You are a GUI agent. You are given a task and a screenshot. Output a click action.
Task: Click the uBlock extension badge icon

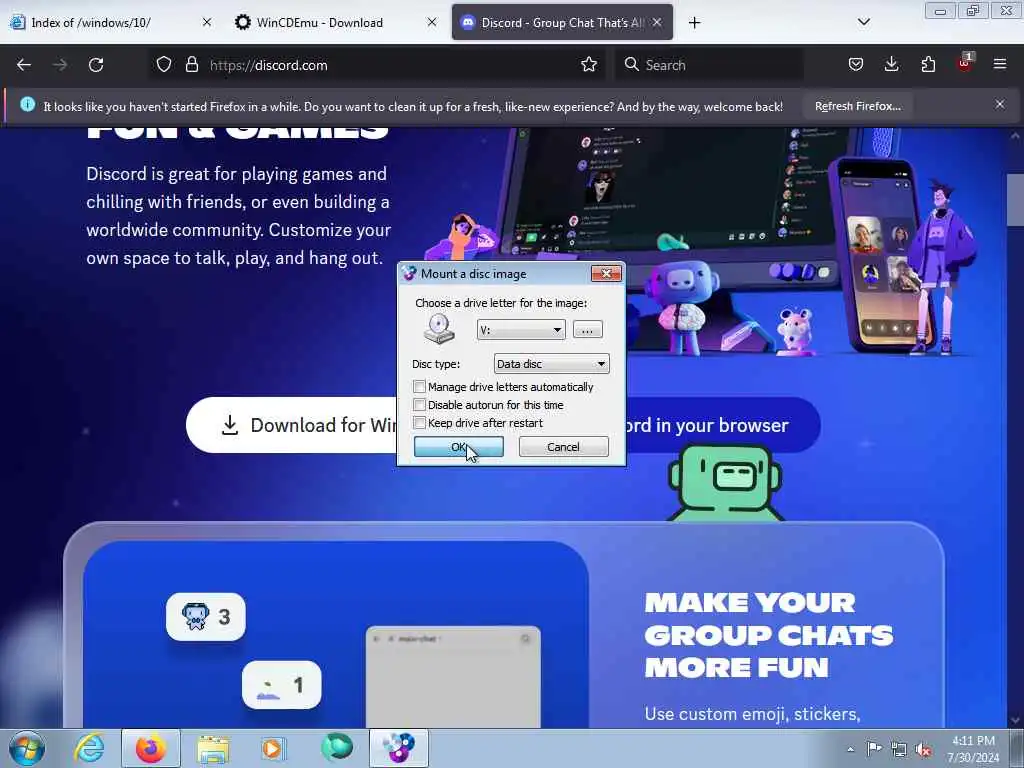pyautogui.click(x=965, y=63)
